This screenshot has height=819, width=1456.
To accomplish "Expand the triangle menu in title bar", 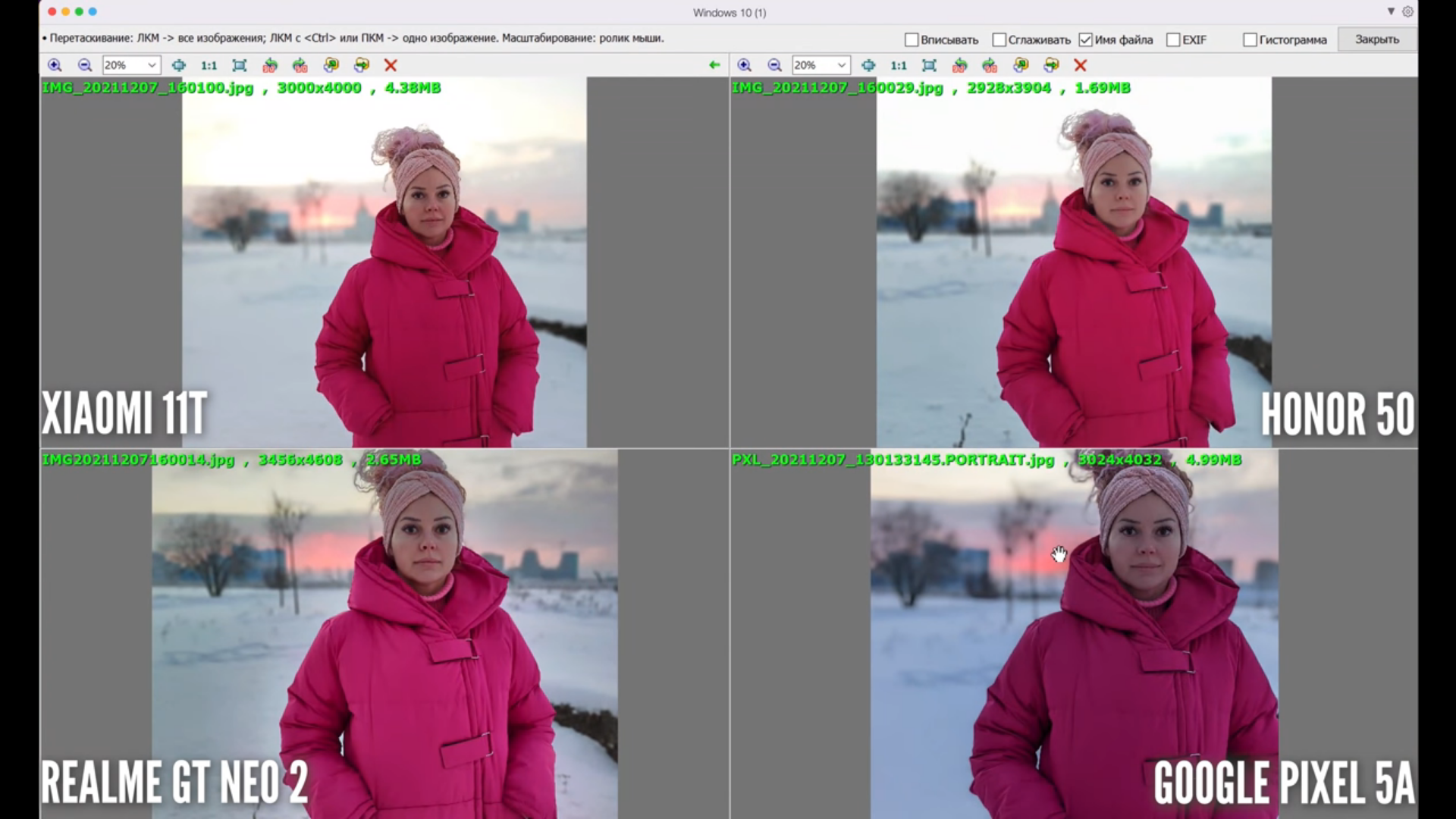I will pos(1391,11).
